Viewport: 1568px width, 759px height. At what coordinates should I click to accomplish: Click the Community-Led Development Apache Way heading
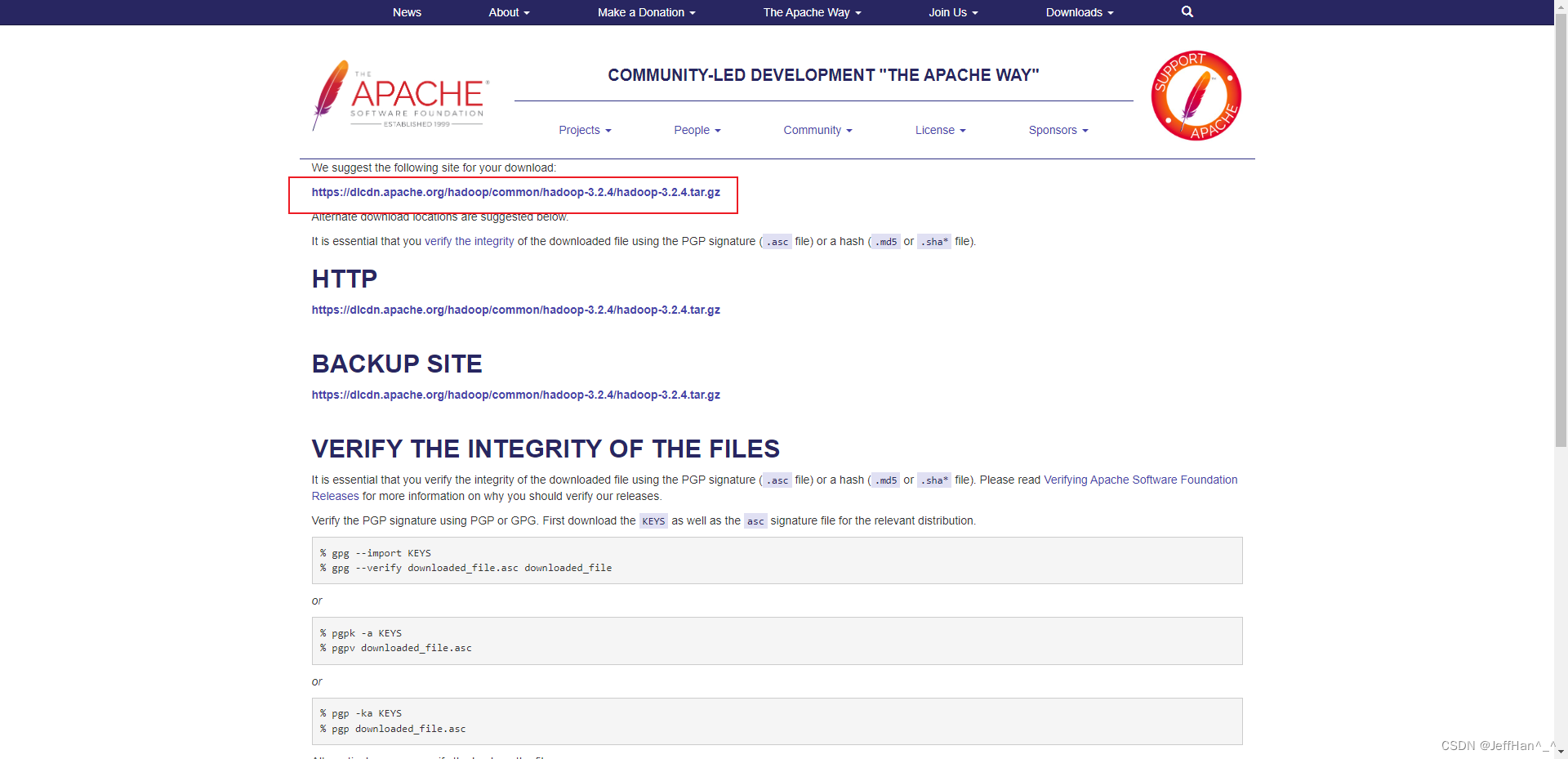(823, 75)
